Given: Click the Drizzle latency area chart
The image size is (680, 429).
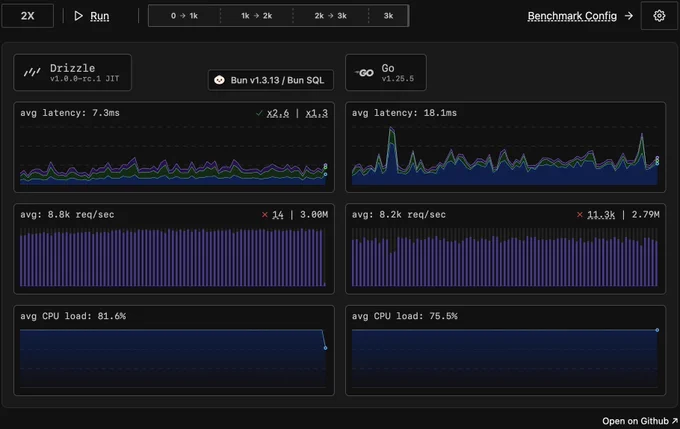Looking at the screenshot, I should point(173,154).
